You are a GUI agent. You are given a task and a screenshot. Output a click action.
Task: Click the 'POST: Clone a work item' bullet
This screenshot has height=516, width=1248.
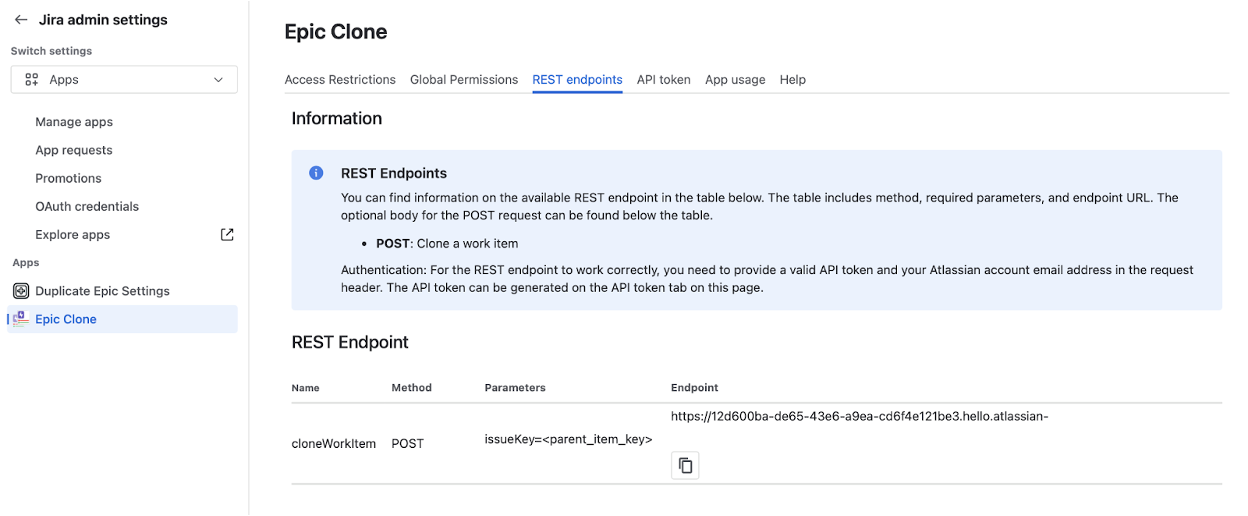(447, 244)
